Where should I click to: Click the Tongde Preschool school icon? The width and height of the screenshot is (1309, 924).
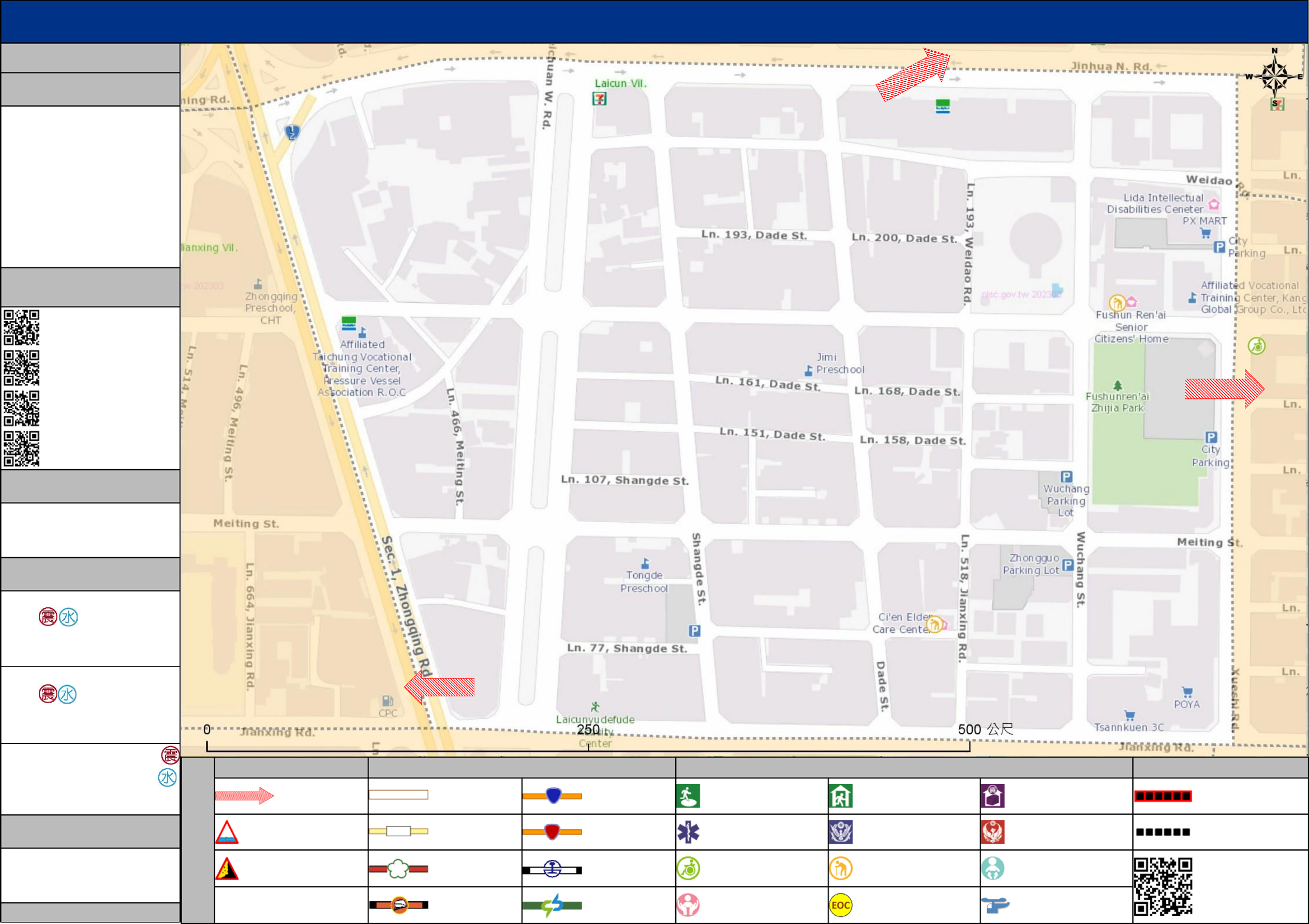coord(645,563)
